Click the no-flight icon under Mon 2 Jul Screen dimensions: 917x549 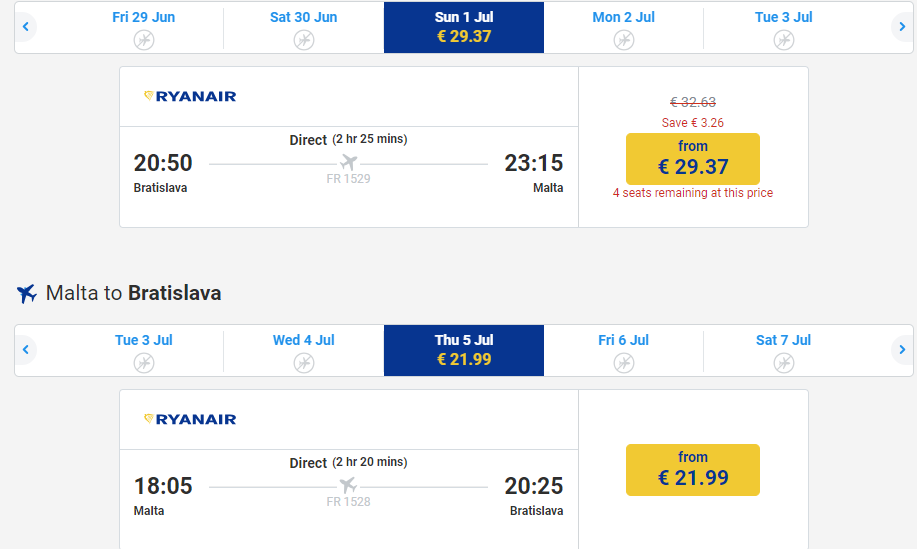tap(624, 40)
